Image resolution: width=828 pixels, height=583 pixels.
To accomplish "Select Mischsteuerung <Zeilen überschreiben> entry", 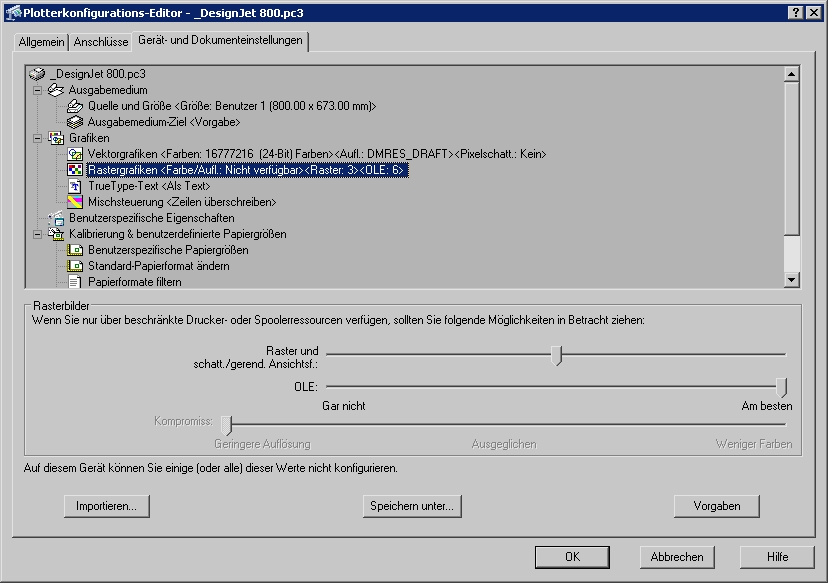I will [182, 202].
